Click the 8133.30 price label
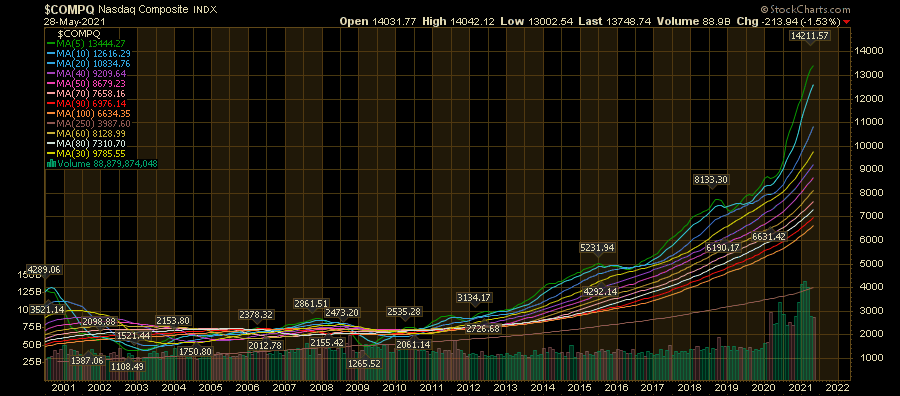The image size is (900, 396). coord(711,180)
